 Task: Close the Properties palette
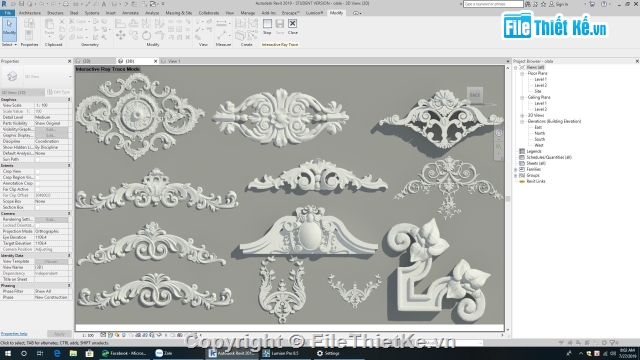[69, 61]
